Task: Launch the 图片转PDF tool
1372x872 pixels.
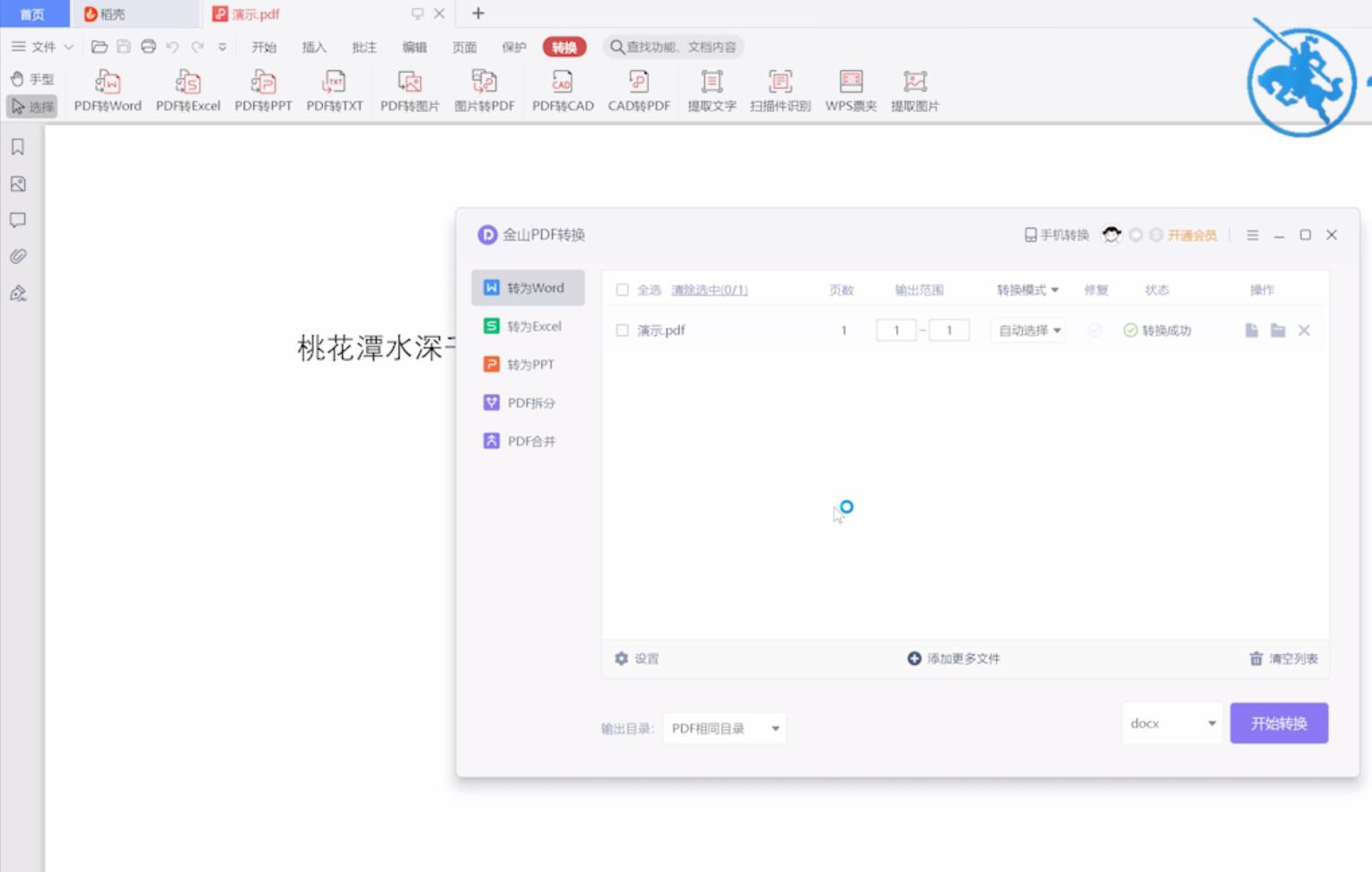Action: [x=485, y=92]
